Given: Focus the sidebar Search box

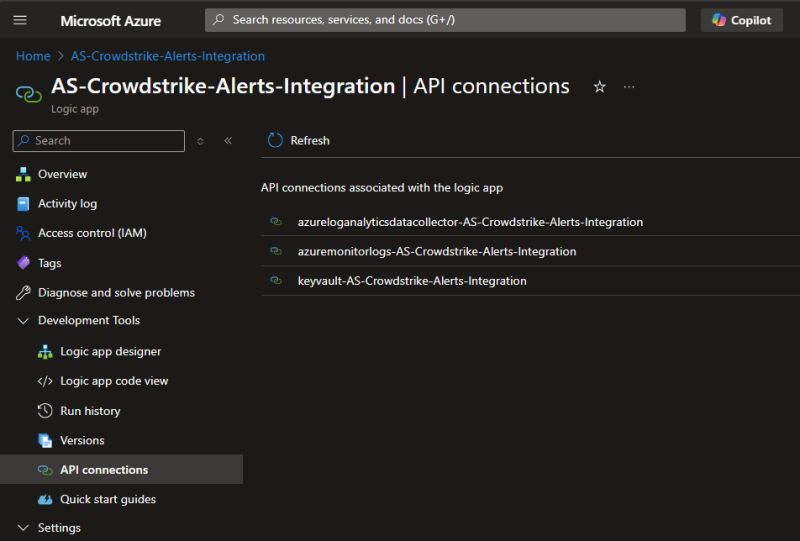Looking at the screenshot, I should point(98,140).
